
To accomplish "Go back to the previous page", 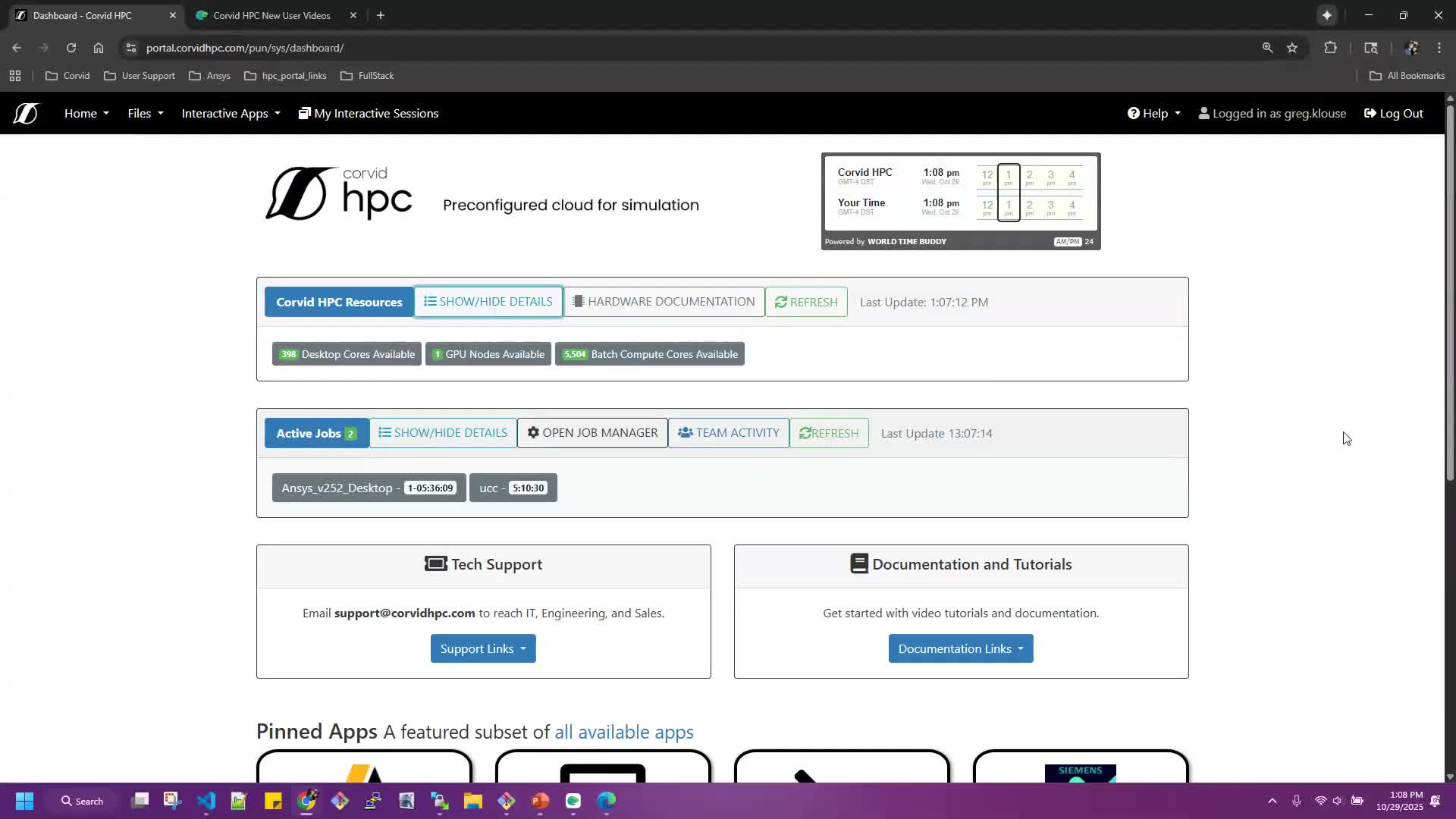I will point(17,48).
